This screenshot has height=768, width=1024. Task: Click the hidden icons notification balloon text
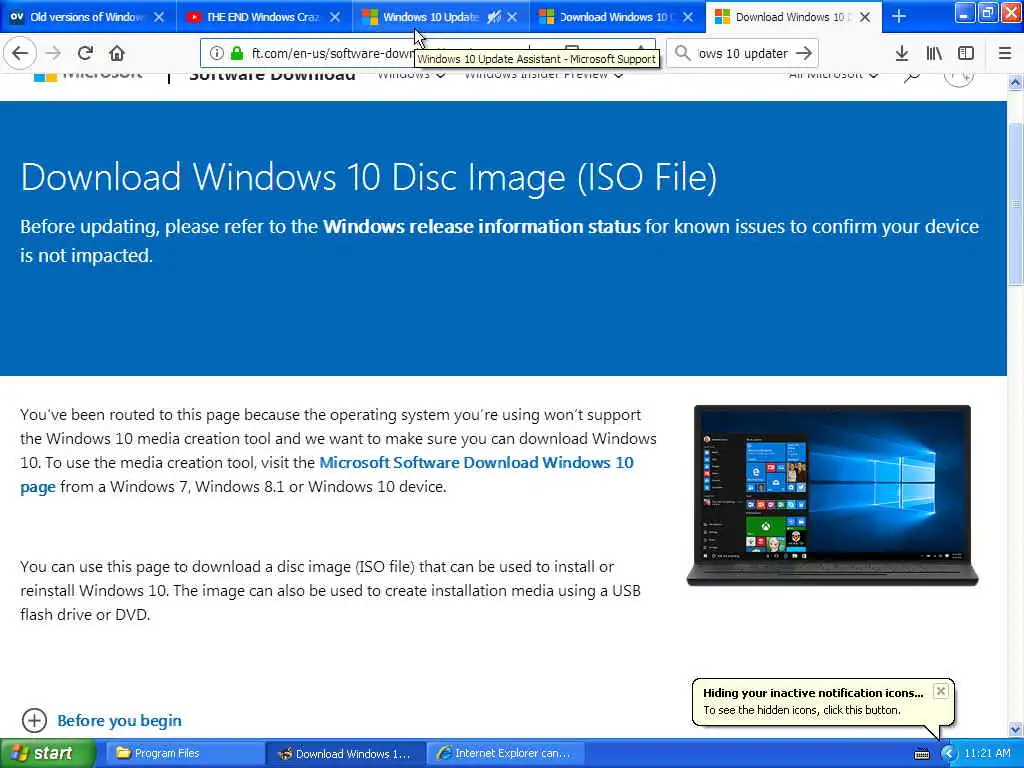(801, 710)
